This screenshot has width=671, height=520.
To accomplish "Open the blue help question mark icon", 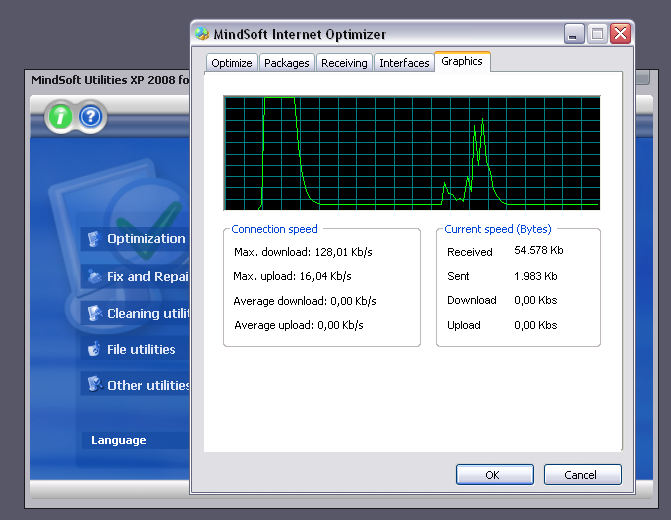I will (91, 116).
